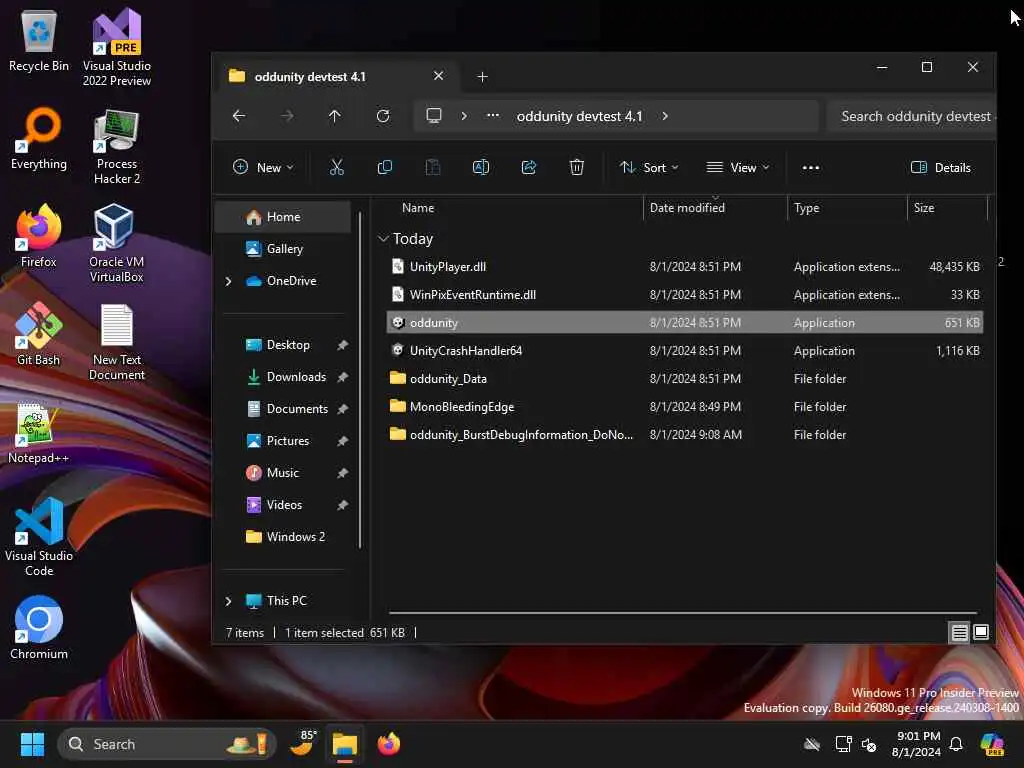Screen dimensions: 1024x768
Task: Click oddunity devtest 4.1 breadcrumb
Action: pos(579,116)
